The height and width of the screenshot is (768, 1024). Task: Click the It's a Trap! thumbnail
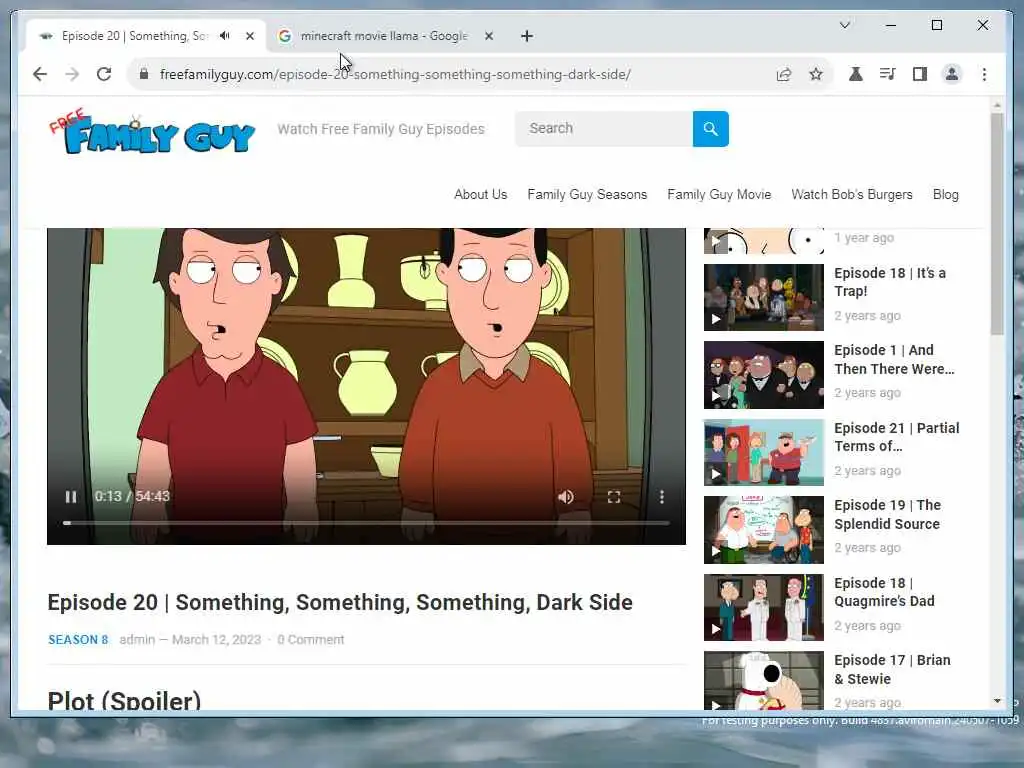pyautogui.click(x=763, y=297)
